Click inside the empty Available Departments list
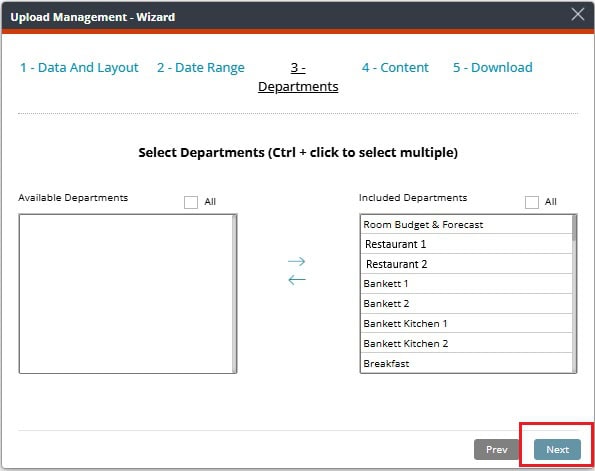Viewport: 595px width, 471px height. (128, 293)
